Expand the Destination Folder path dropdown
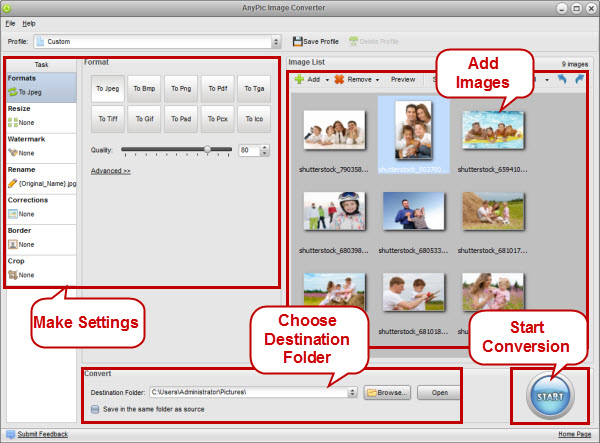The image size is (600, 443). click(x=353, y=393)
